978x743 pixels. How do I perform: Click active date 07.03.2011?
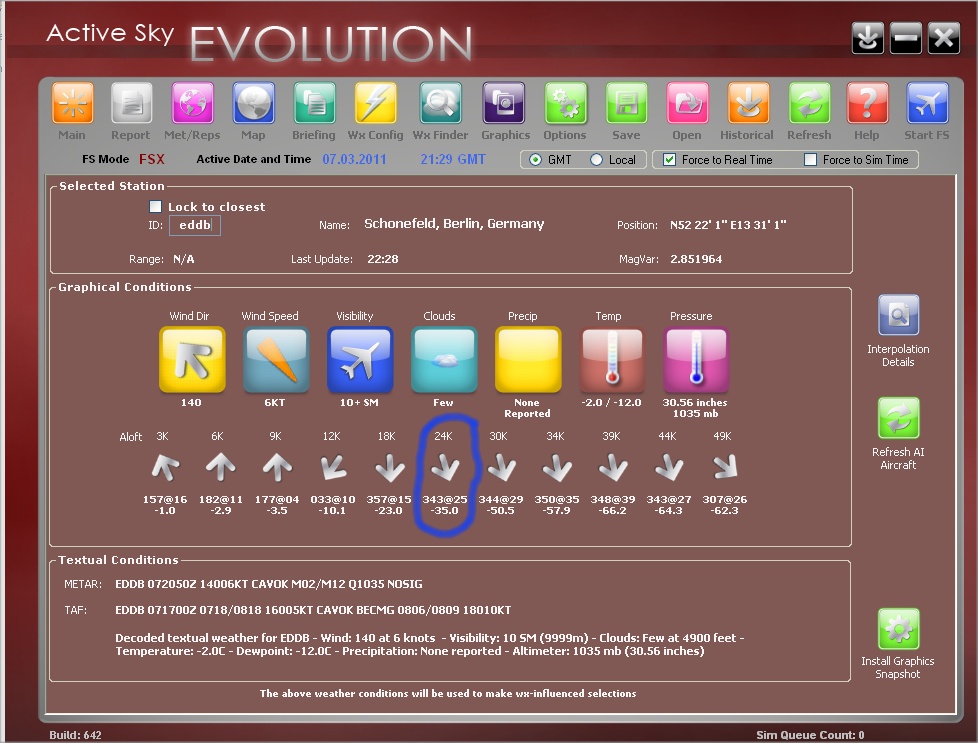click(x=354, y=159)
